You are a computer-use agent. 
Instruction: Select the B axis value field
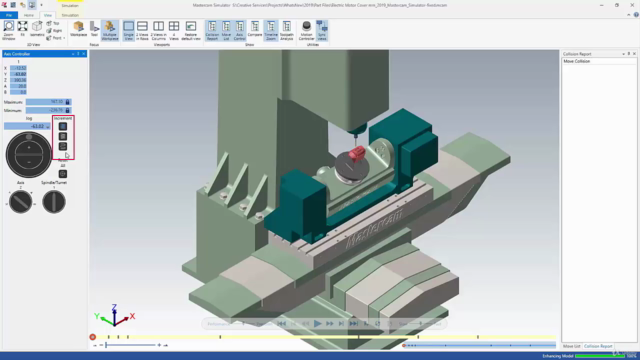pos(18,92)
